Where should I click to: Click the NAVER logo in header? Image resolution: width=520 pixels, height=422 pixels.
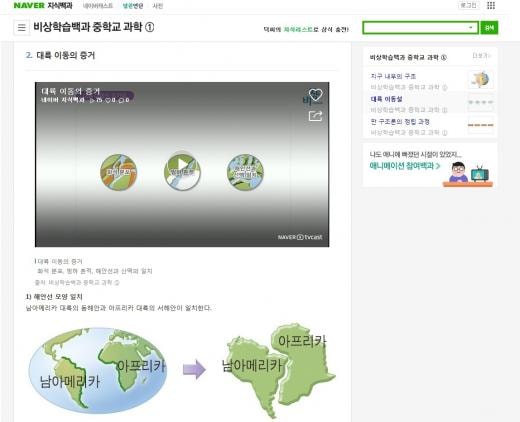tap(29, 5)
